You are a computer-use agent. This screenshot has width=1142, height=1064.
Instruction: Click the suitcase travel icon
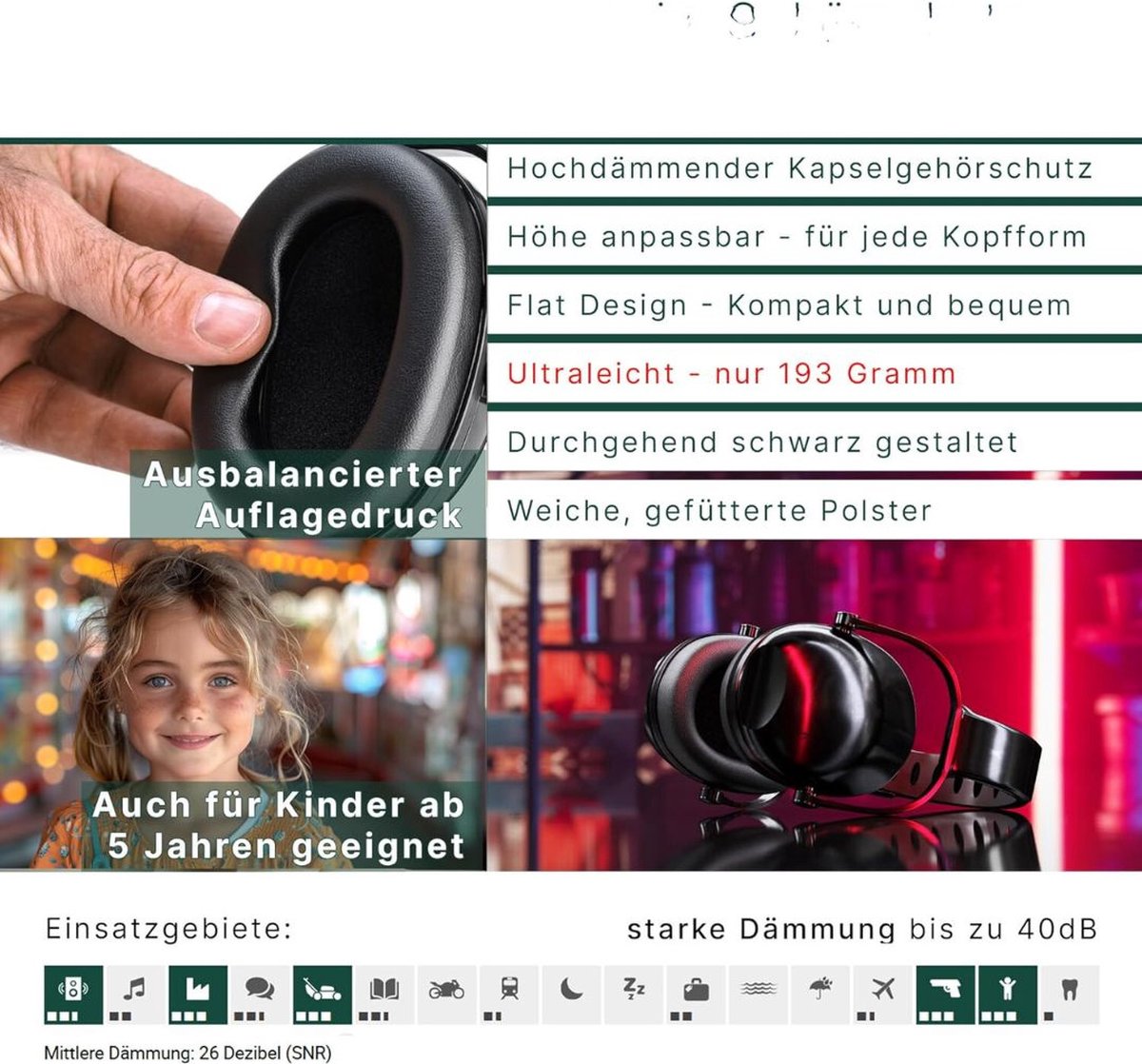tap(697, 994)
